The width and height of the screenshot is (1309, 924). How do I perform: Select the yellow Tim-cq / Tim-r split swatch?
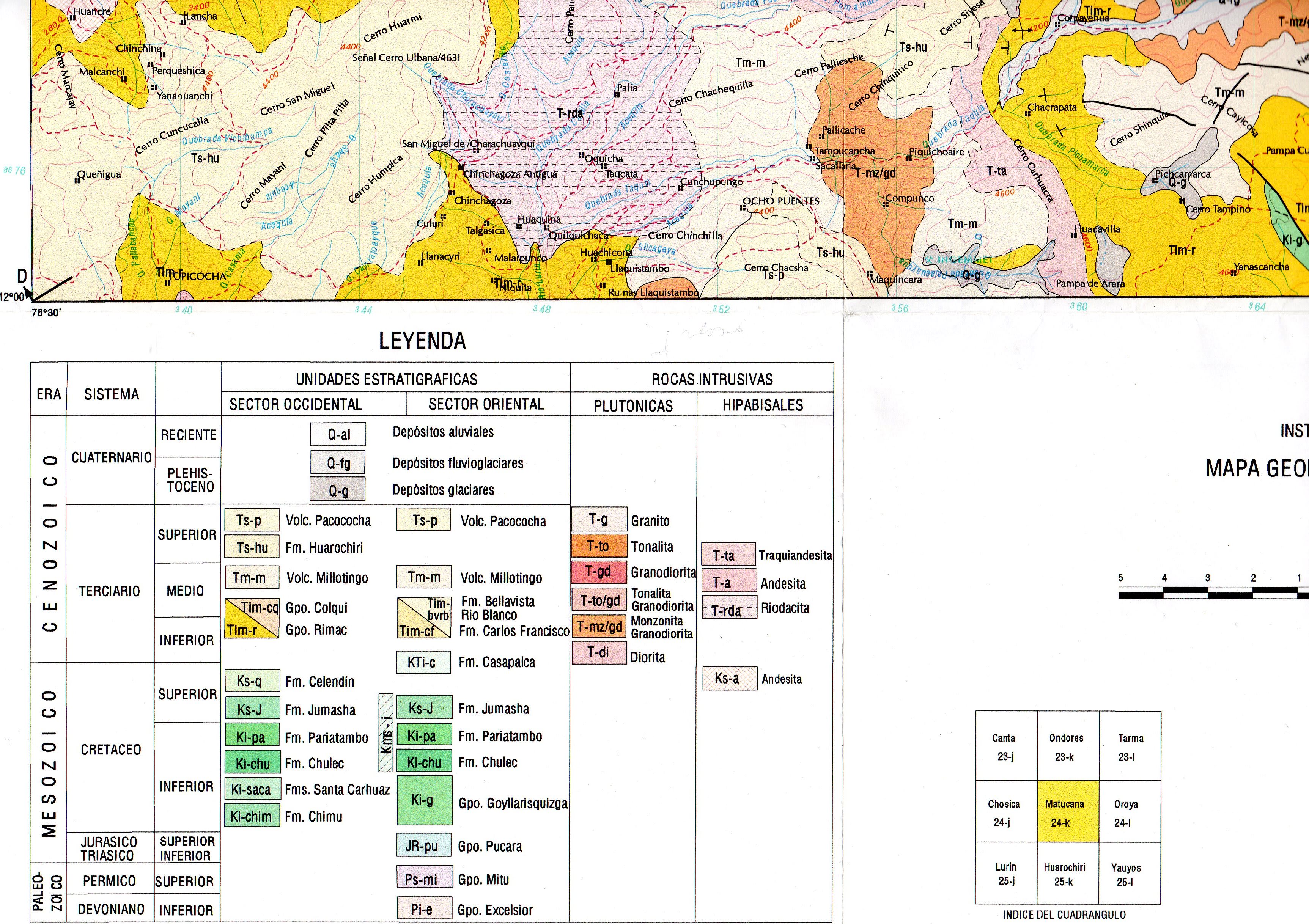pos(252,619)
